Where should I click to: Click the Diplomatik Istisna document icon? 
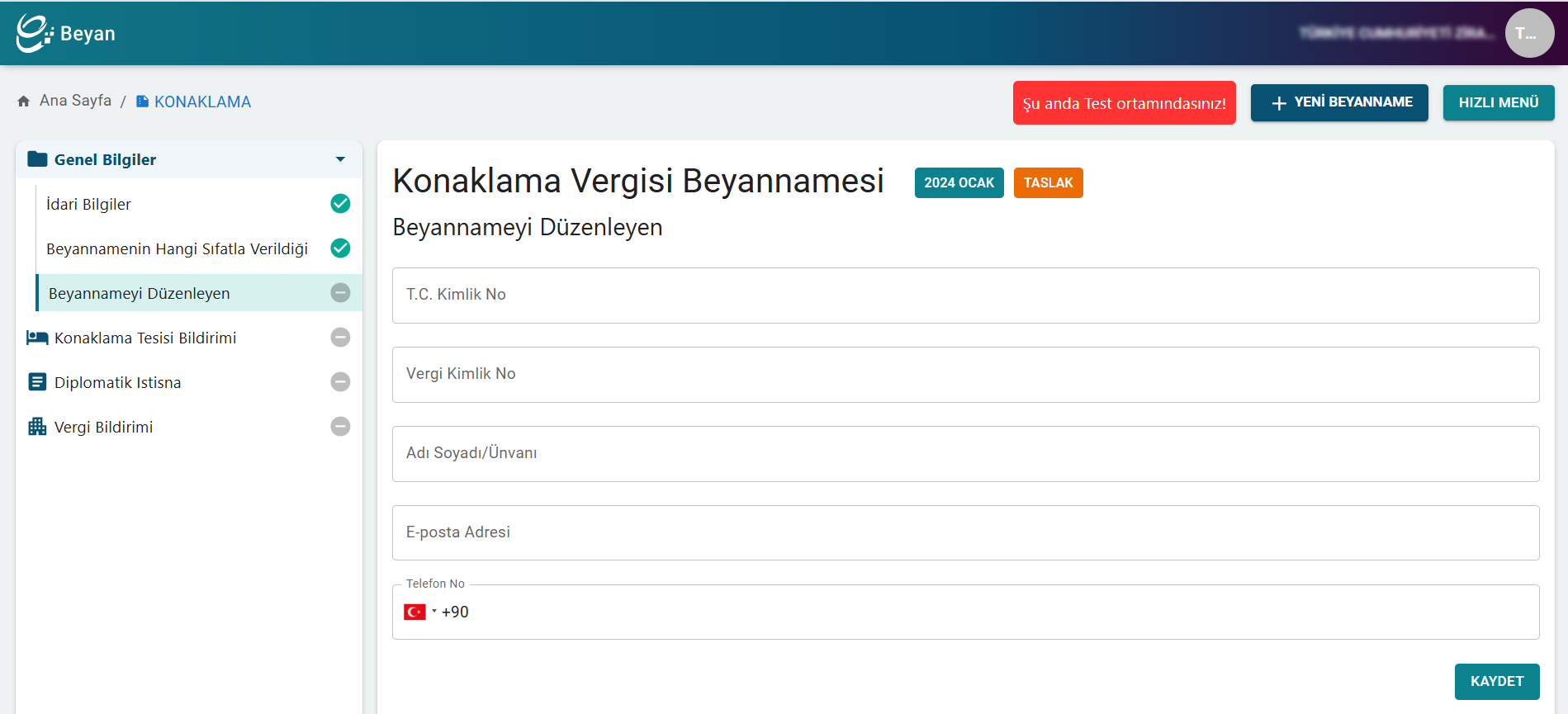[37, 382]
